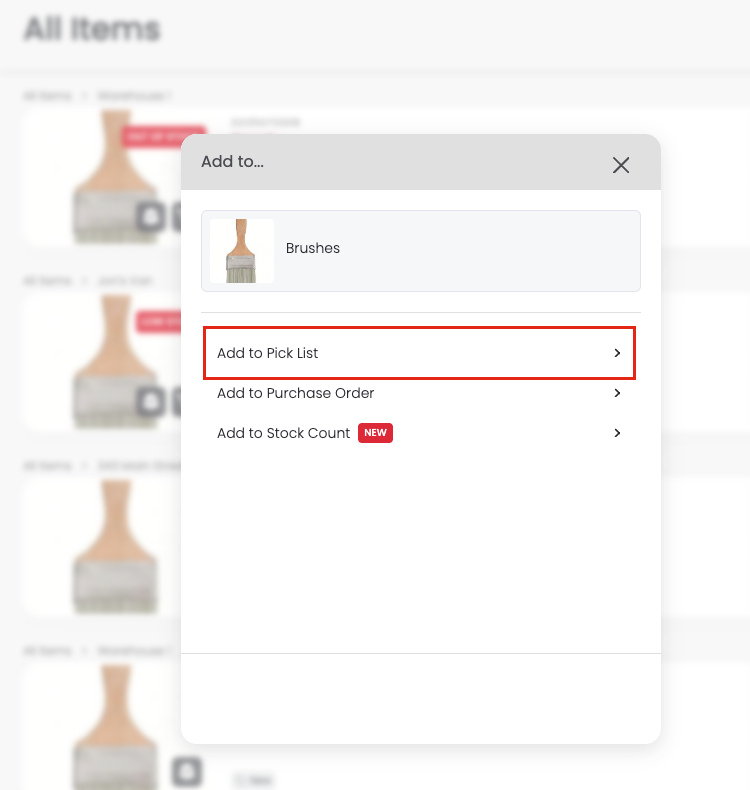The height and width of the screenshot is (790, 750).
Task: Choose Add to Purchase Order option
Action: click(x=295, y=393)
